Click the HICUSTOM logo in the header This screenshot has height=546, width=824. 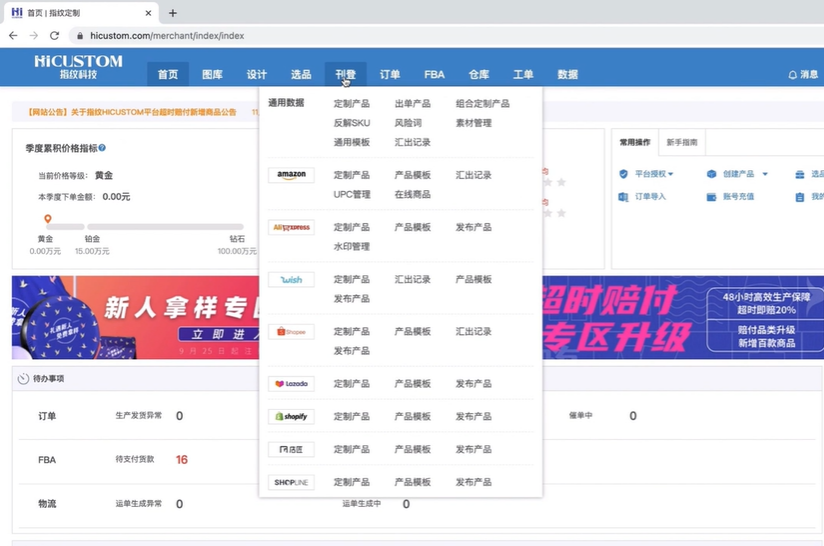coord(78,67)
